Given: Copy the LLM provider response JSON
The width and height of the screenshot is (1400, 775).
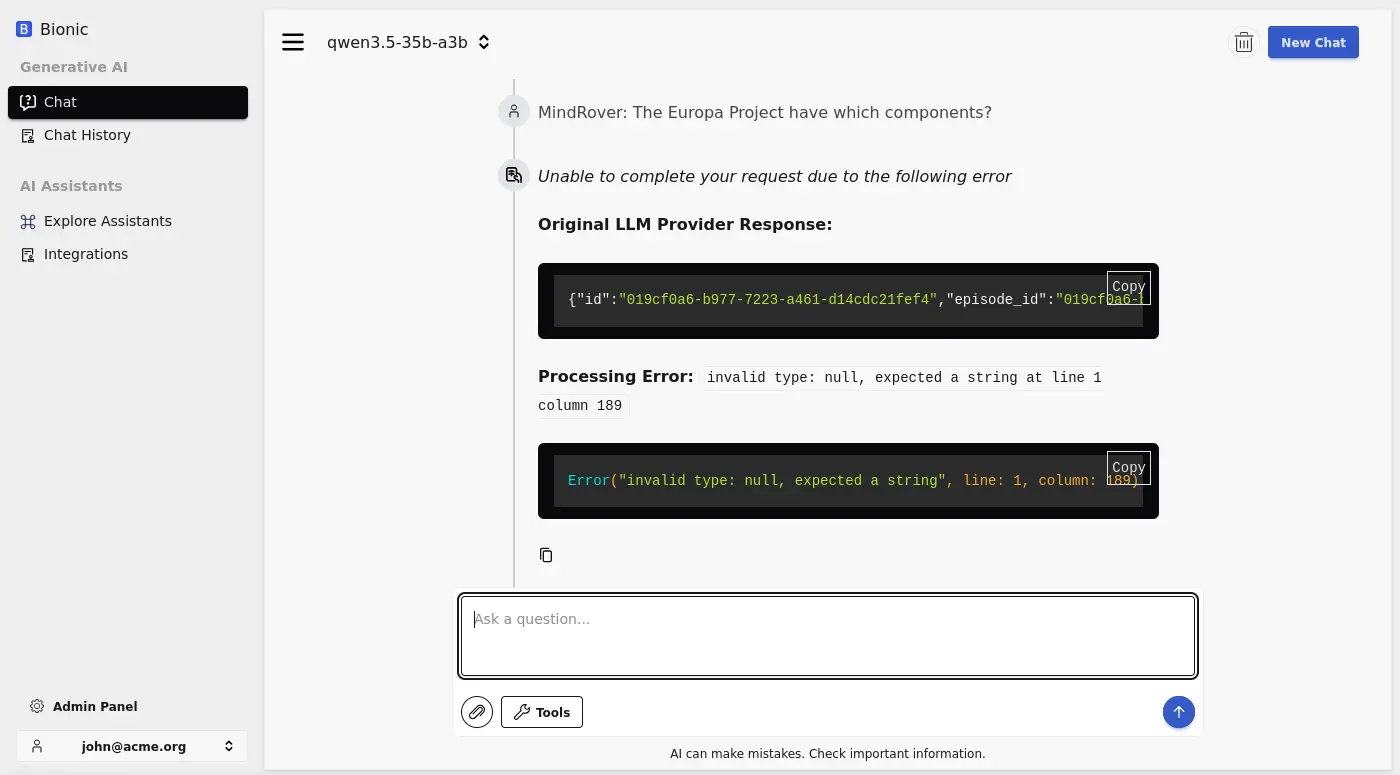Looking at the screenshot, I should 1128,287.
